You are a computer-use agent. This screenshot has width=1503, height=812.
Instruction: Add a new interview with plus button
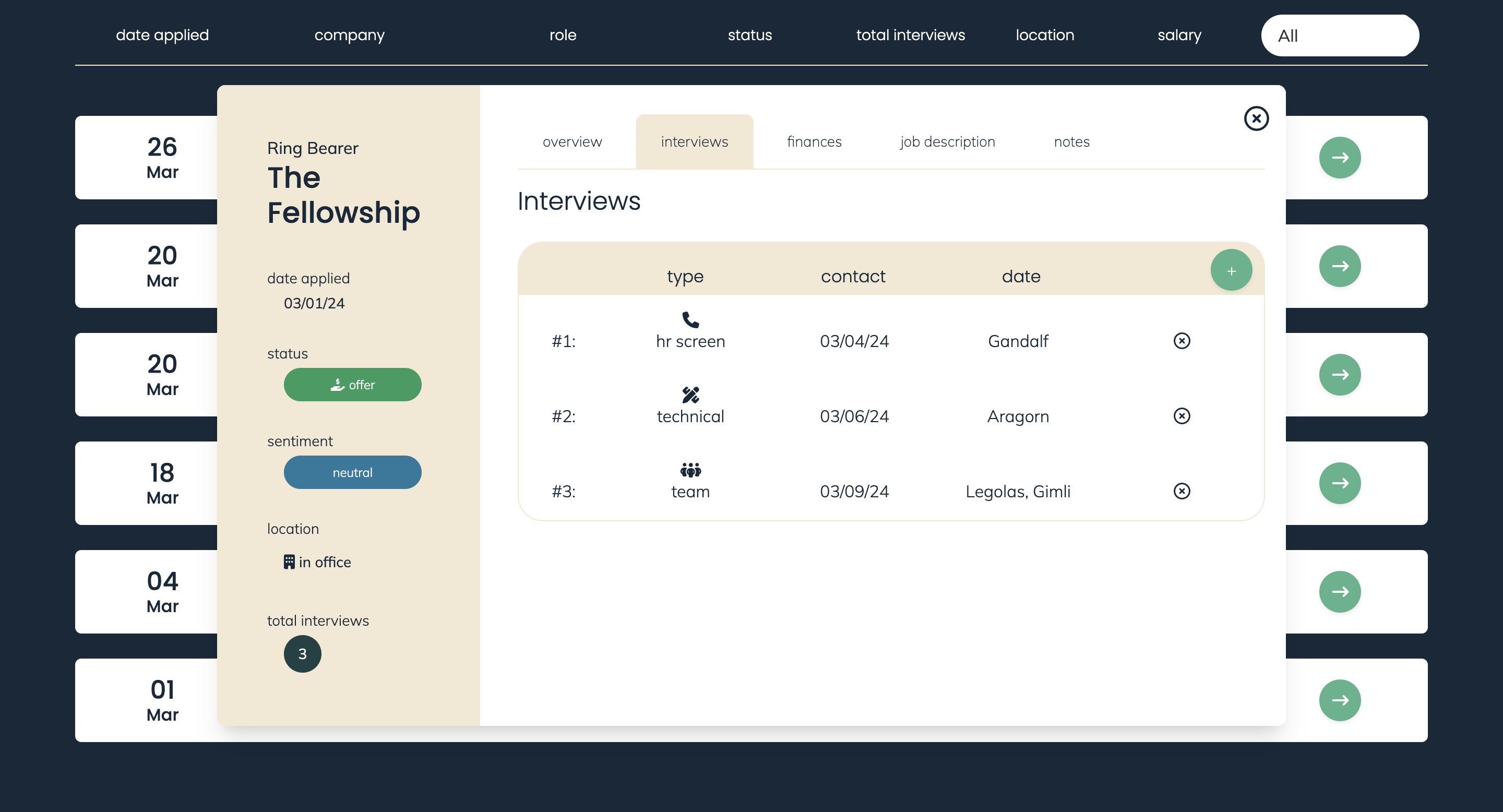tap(1231, 270)
